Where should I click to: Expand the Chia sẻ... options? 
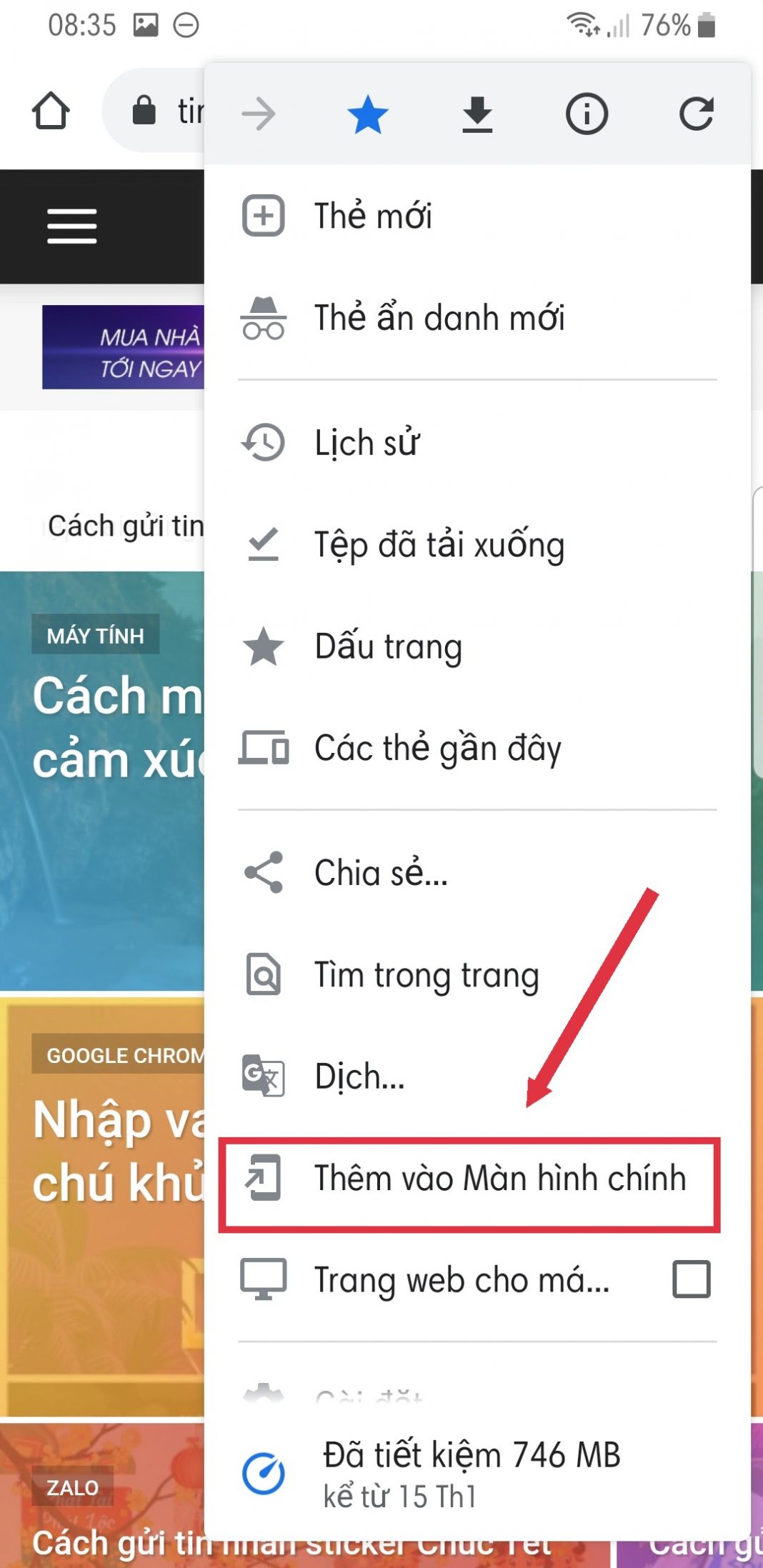pyautogui.click(x=477, y=873)
